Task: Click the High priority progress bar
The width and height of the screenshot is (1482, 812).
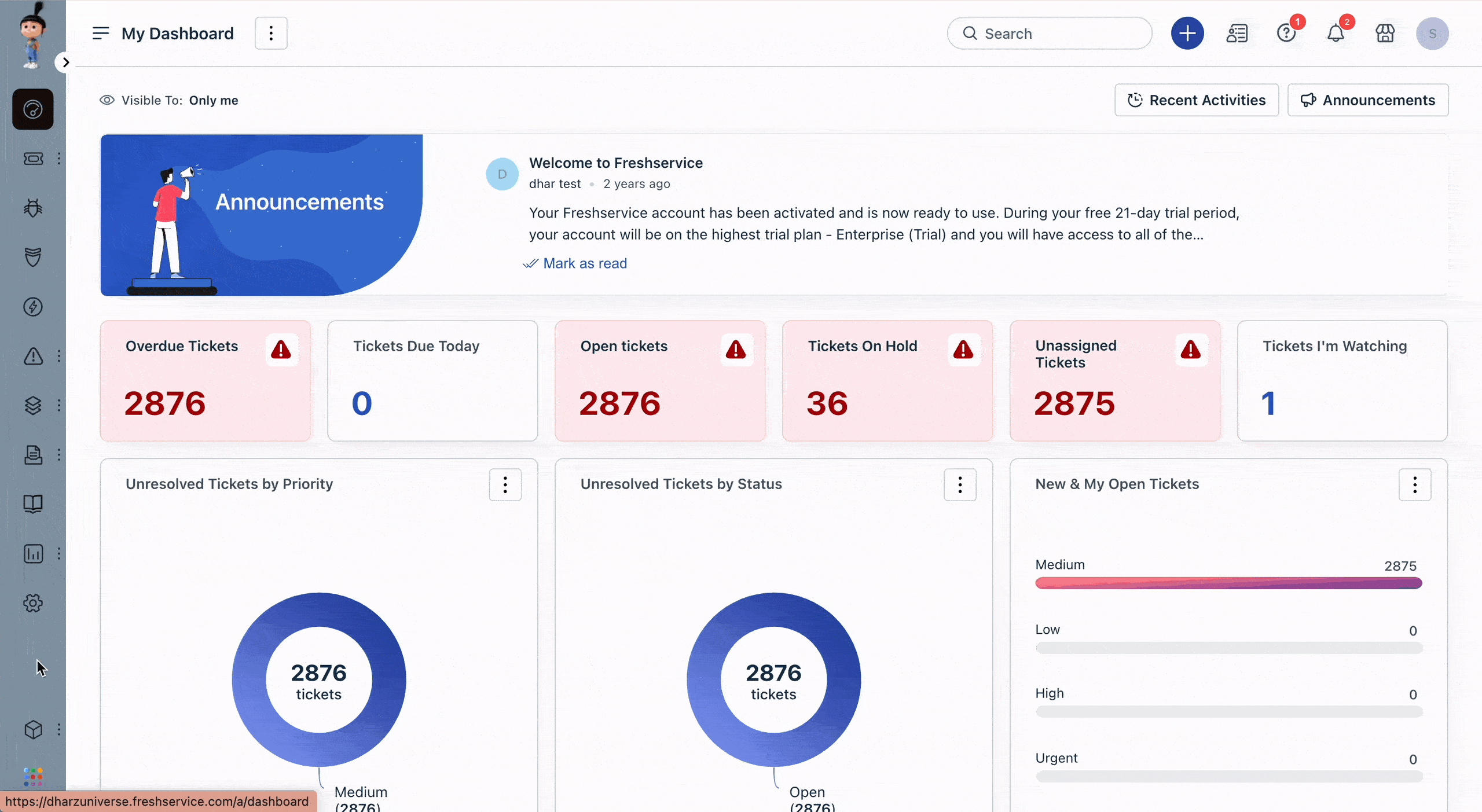Action: pyautogui.click(x=1228, y=711)
